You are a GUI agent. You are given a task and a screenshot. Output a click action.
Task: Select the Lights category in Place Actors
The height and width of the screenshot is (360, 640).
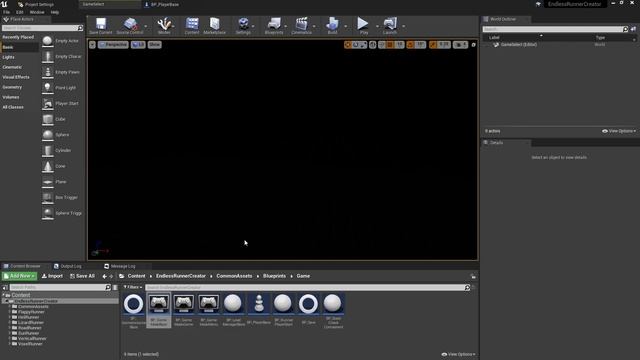pyautogui.click(x=9, y=57)
